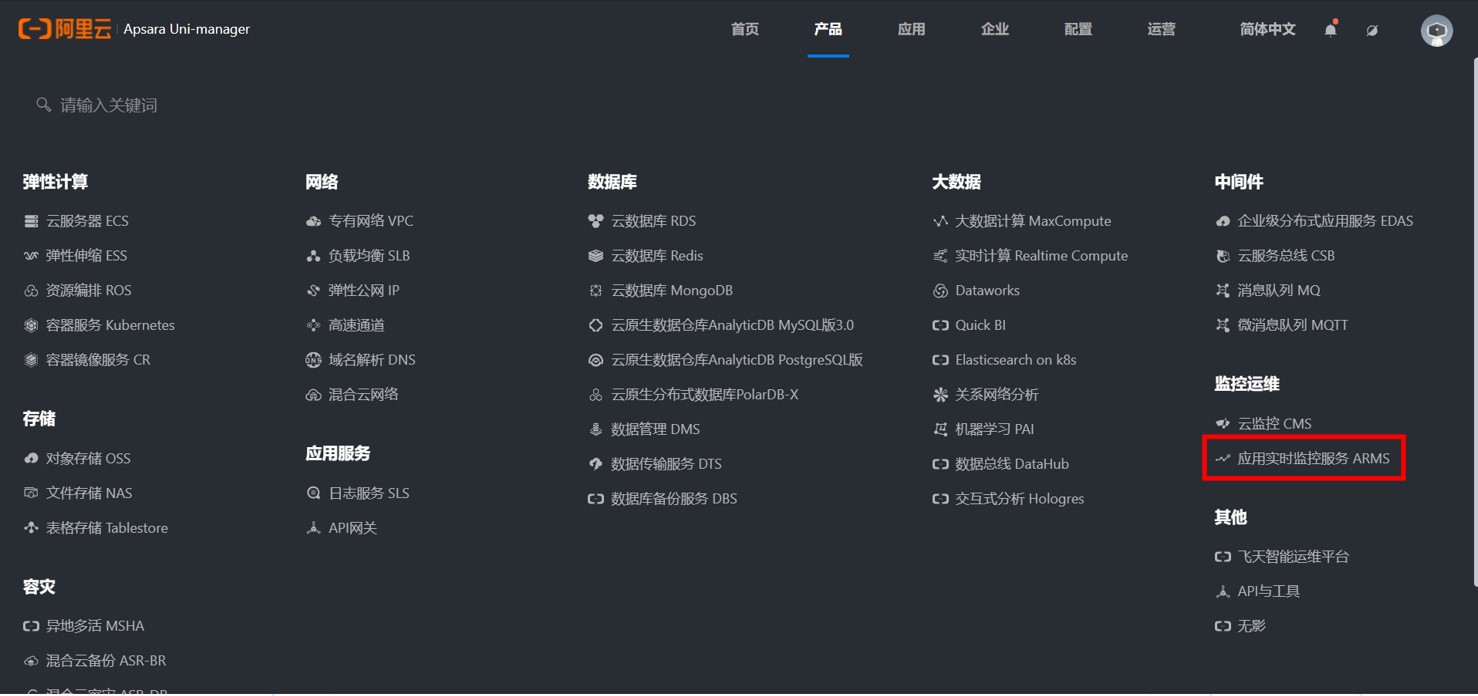This screenshot has width=1478, height=696.
Task: Go to the 首页 tab
Action: point(745,29)
